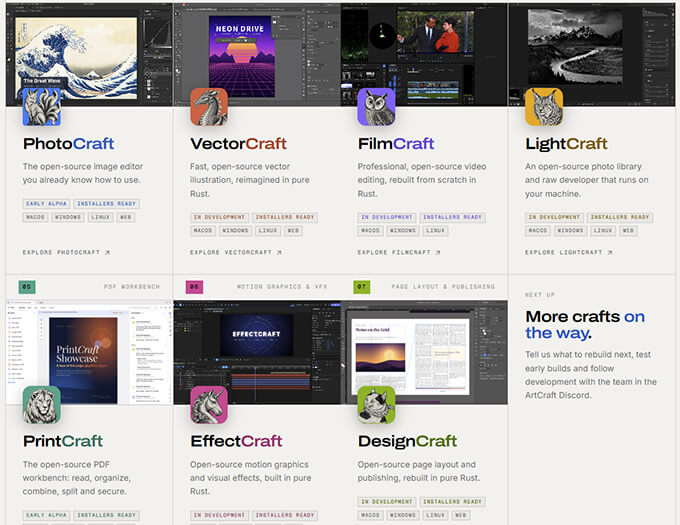Click the VectorCraft dragon app icon
The height and width of the screenshot is (525, 680).
(209, 107)
